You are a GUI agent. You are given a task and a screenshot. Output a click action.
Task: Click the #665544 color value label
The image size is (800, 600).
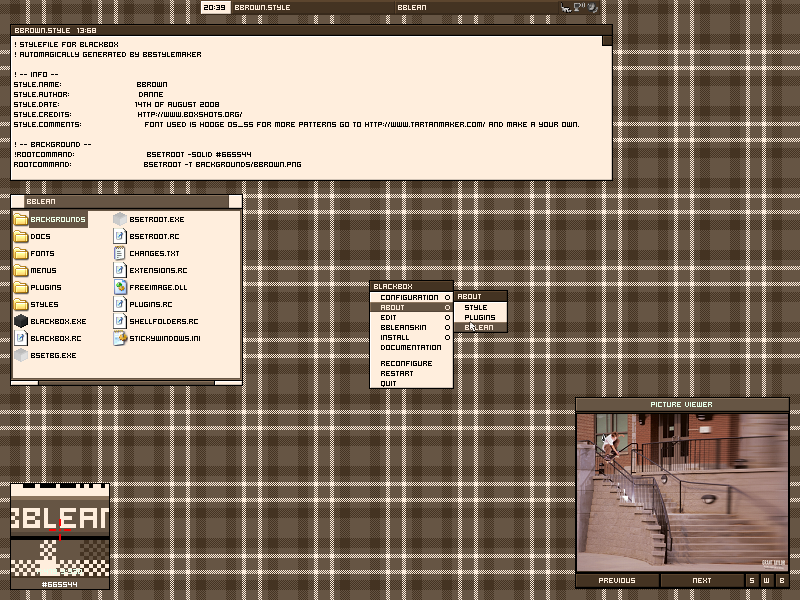(x=60, y=584)
